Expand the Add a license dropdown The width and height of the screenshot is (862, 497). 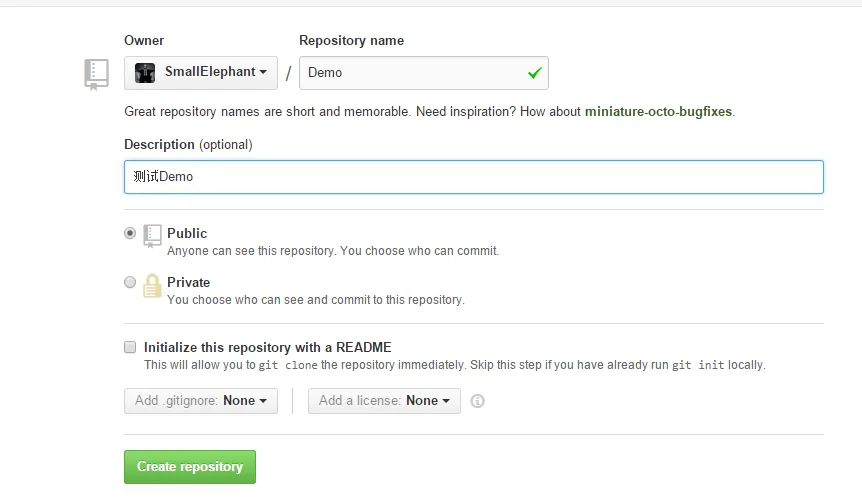[x=384, y=401]
